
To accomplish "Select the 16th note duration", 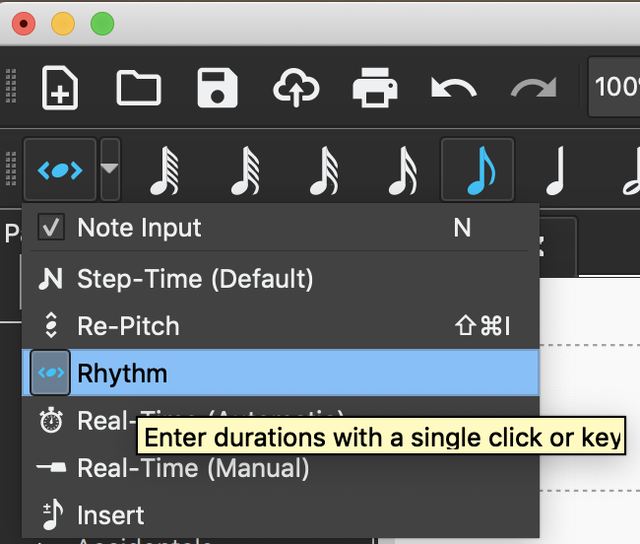I will click(x=401, y=171).
